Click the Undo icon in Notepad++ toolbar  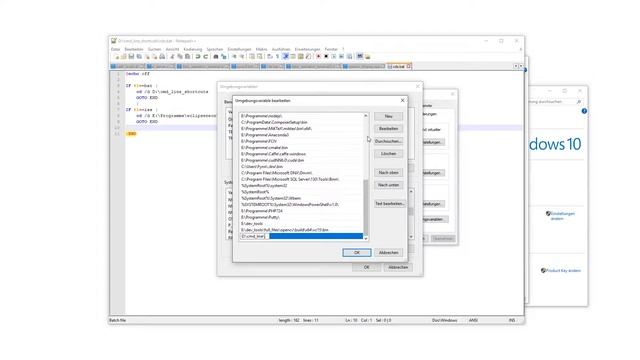tap(198, 56)
